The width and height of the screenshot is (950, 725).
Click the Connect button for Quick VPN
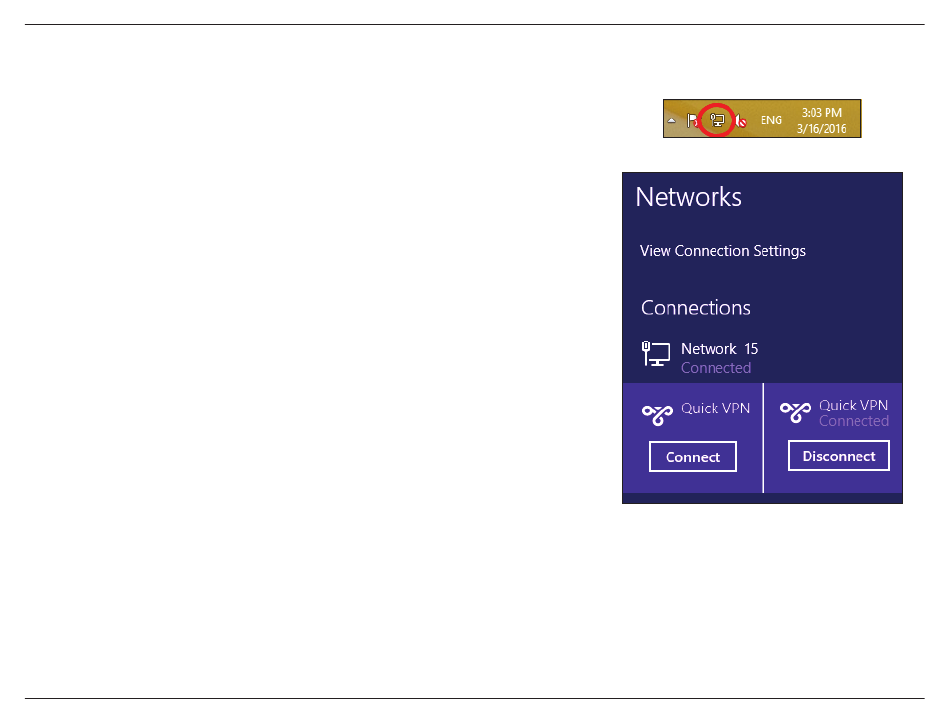(693, 457)
